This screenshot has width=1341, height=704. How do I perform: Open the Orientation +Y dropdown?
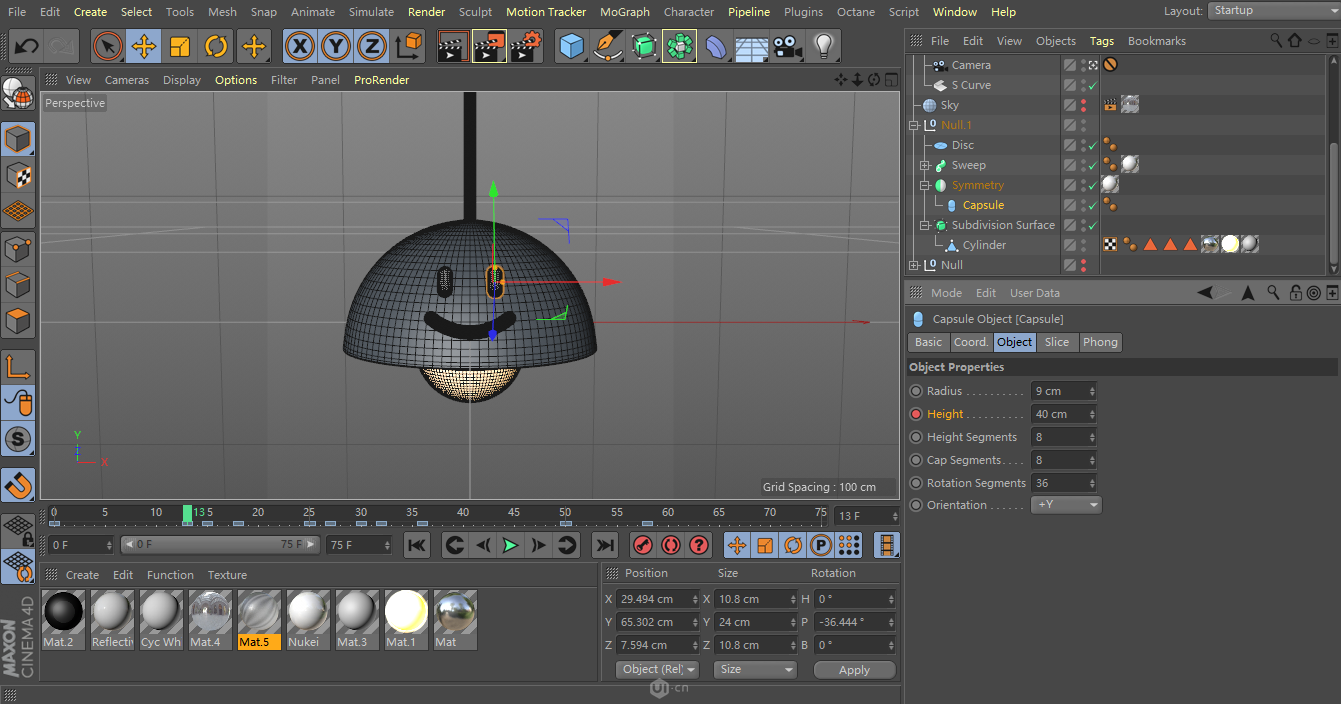tap(1066, 505)
